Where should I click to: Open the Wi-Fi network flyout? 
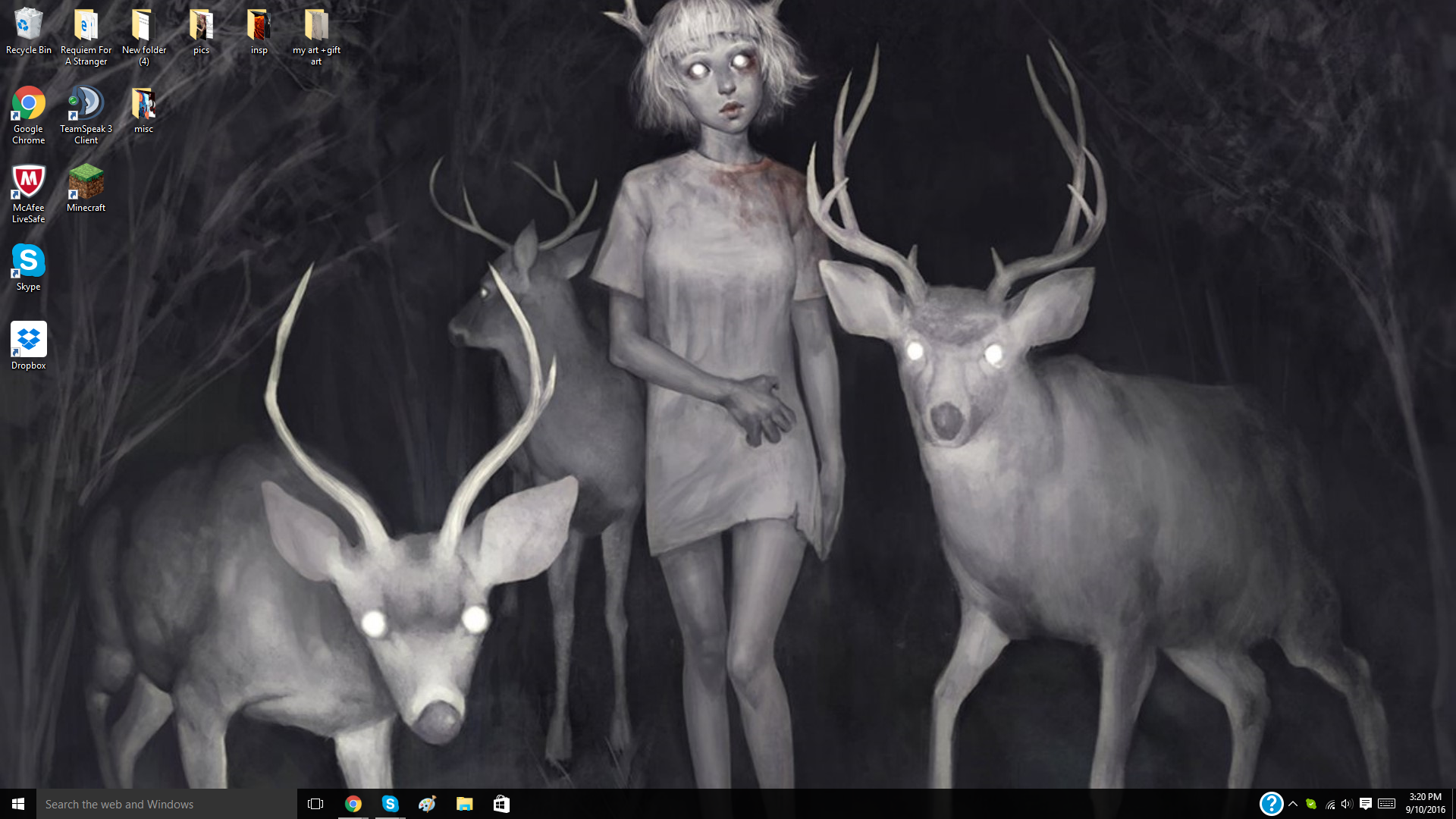(1330, 804)
